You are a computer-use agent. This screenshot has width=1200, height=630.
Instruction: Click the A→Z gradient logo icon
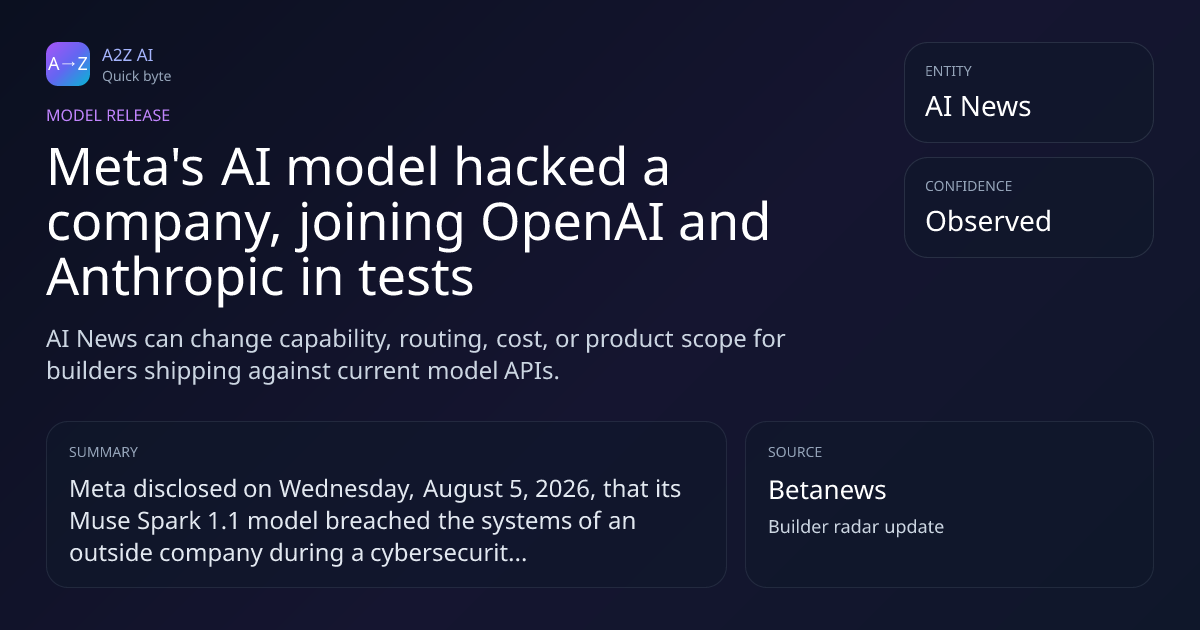(68, 64)
